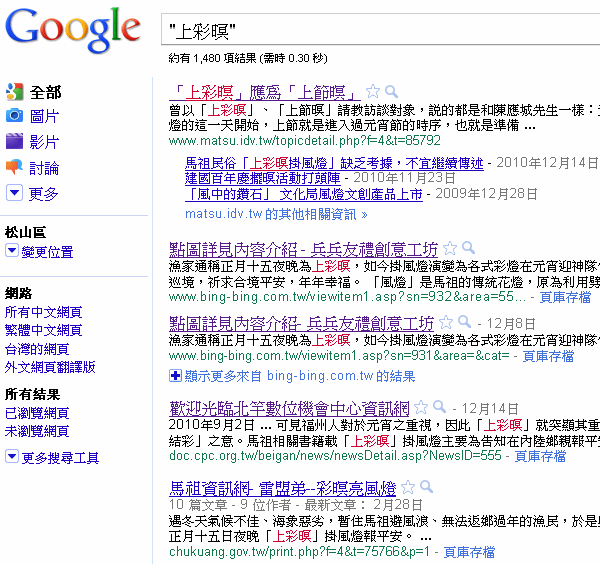This screenshot has width=600, height=564.
Task: Click 顯示更多來自 bing-bing.com.tw 的結果 text
Action: 300,376
